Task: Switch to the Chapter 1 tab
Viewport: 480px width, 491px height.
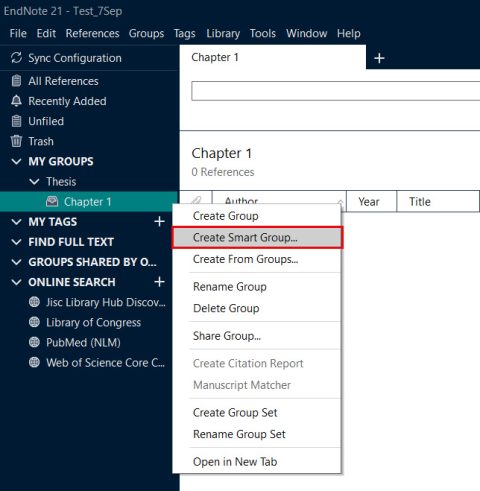Action: (x=273, y=57)
